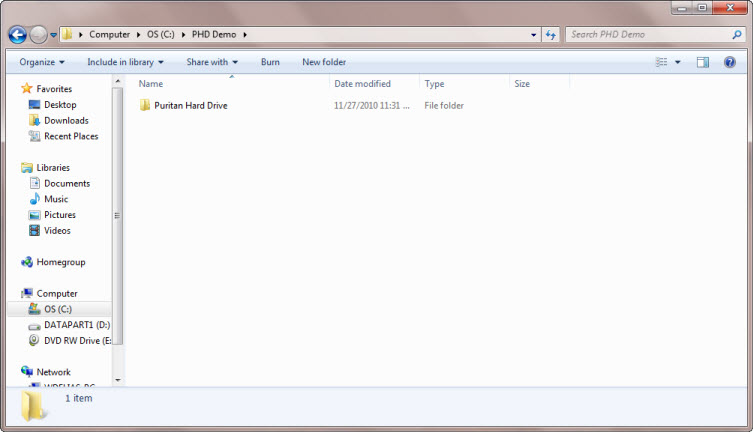Sort by the Type column header
753x432 pixels.
coord(434,84)
